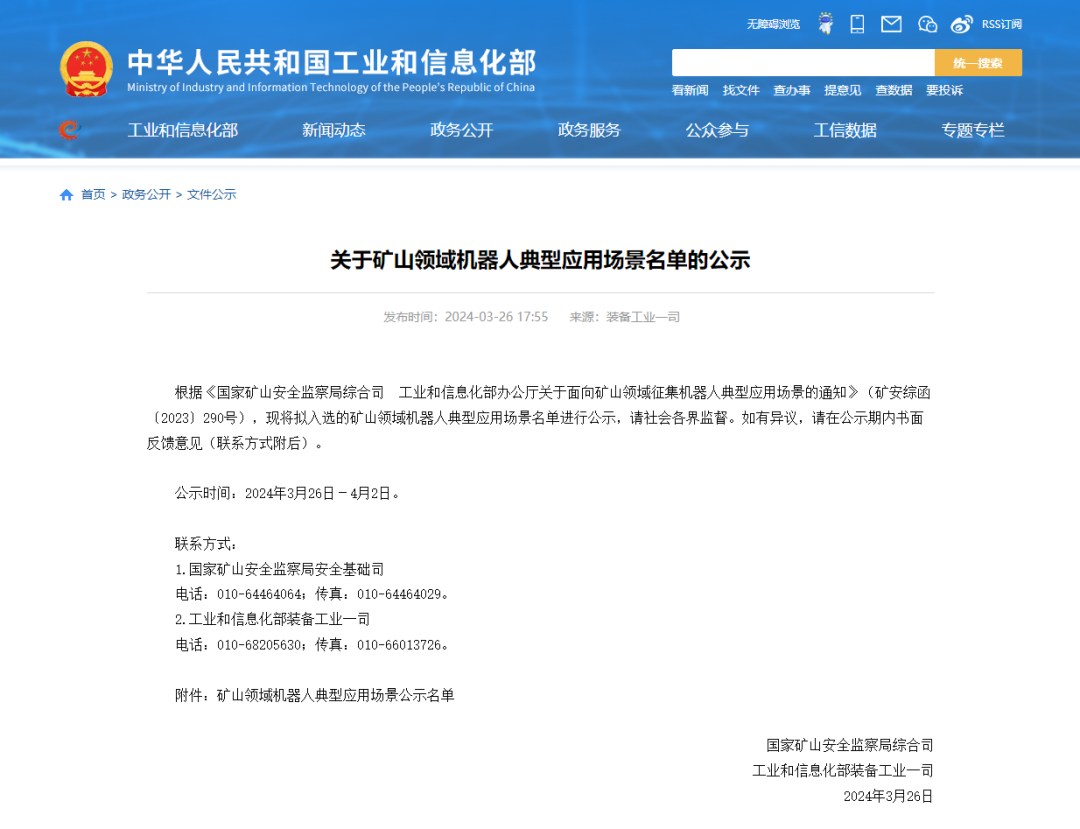This screenshot has width=1080, height=829.
Task: Click the home icon in breadcrumb
Action: click(66, 195)
